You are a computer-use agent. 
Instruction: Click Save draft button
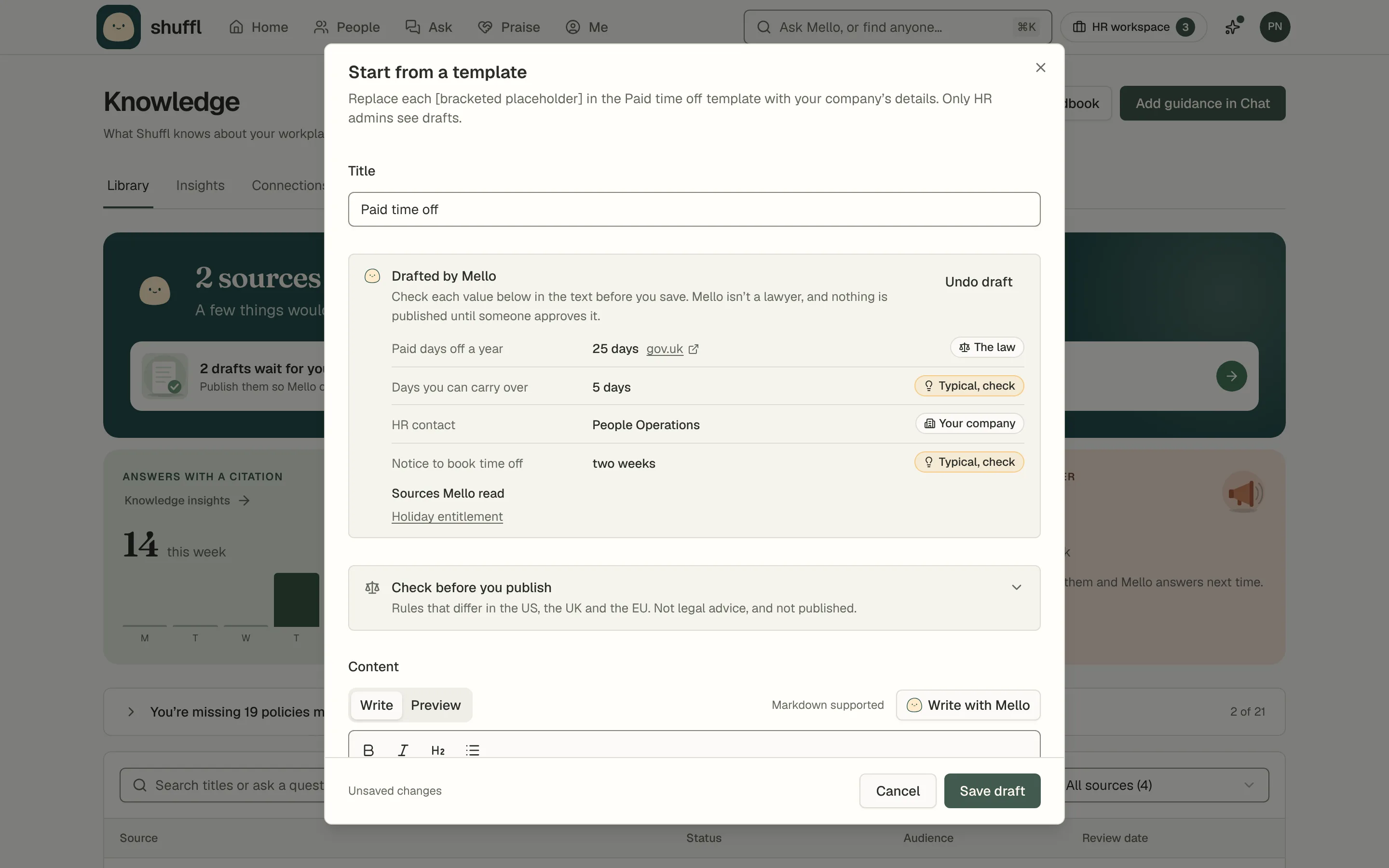[992, 791]
